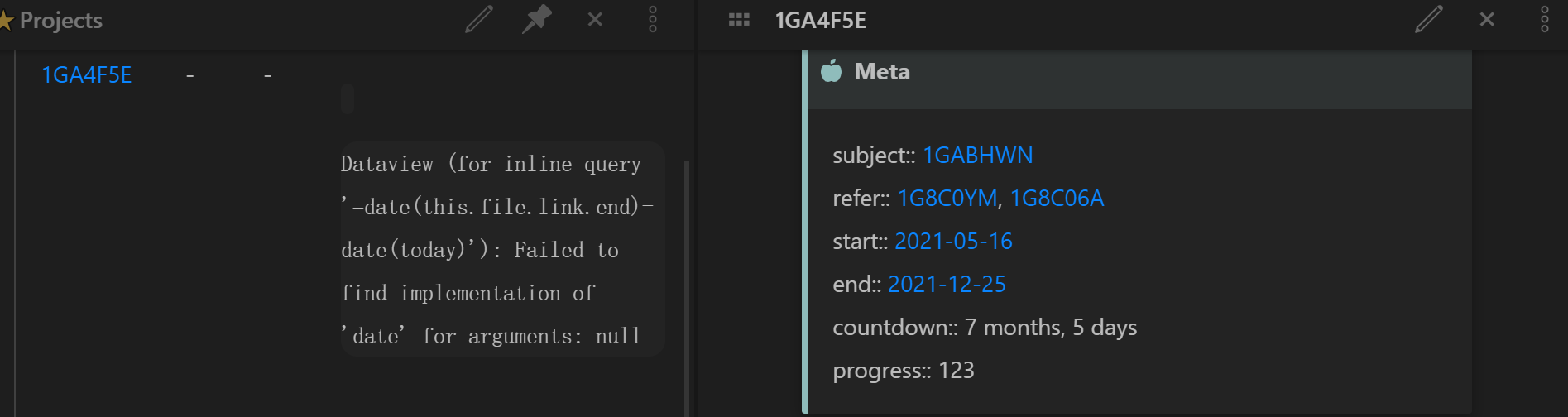Follow the refer link 1G8C0YM
The image size is (1568, 417).
coord(947,199)
